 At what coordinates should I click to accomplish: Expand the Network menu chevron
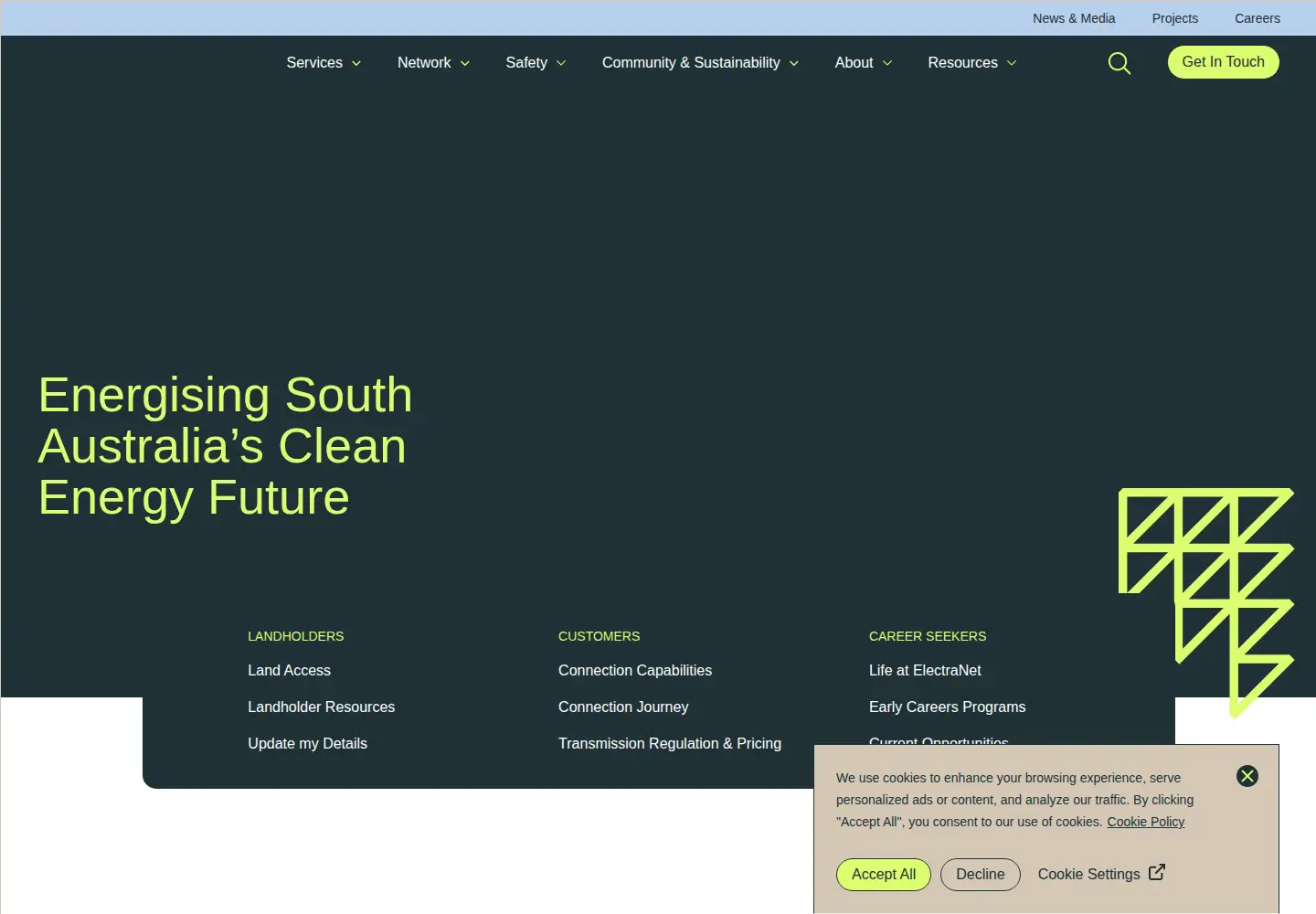[464, 63]
